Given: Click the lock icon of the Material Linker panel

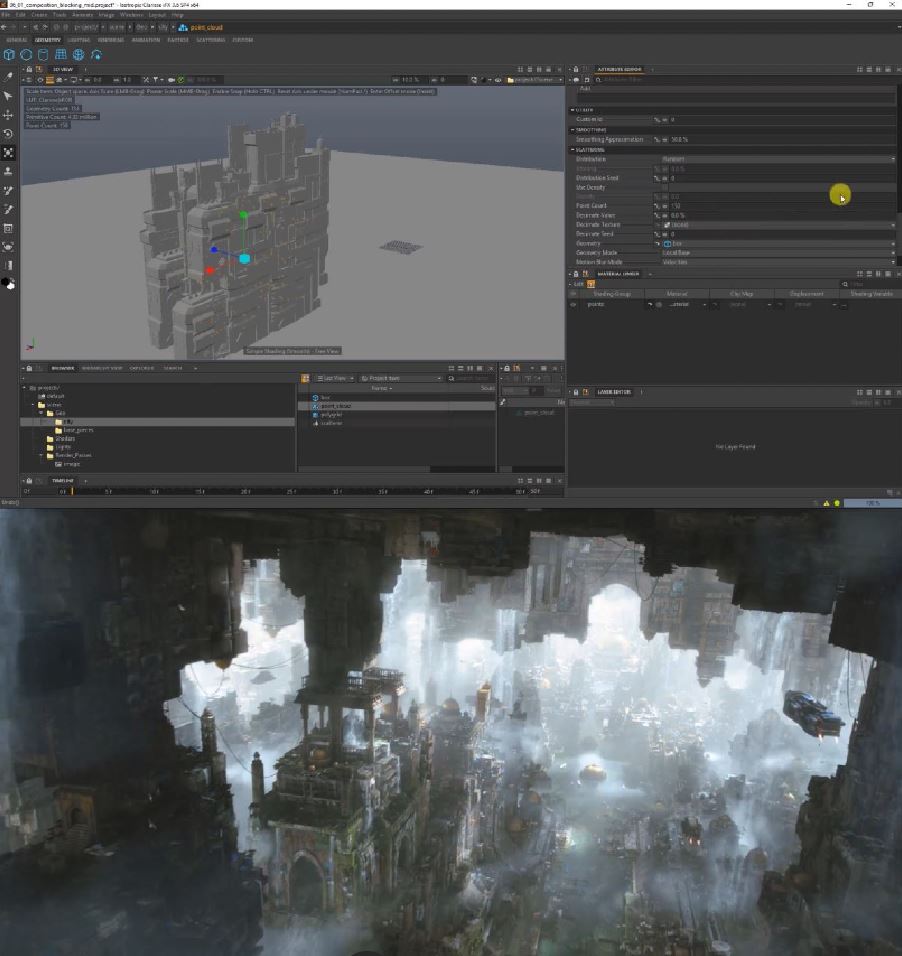Looking at the screenshot, I should [x=575, y=274].
